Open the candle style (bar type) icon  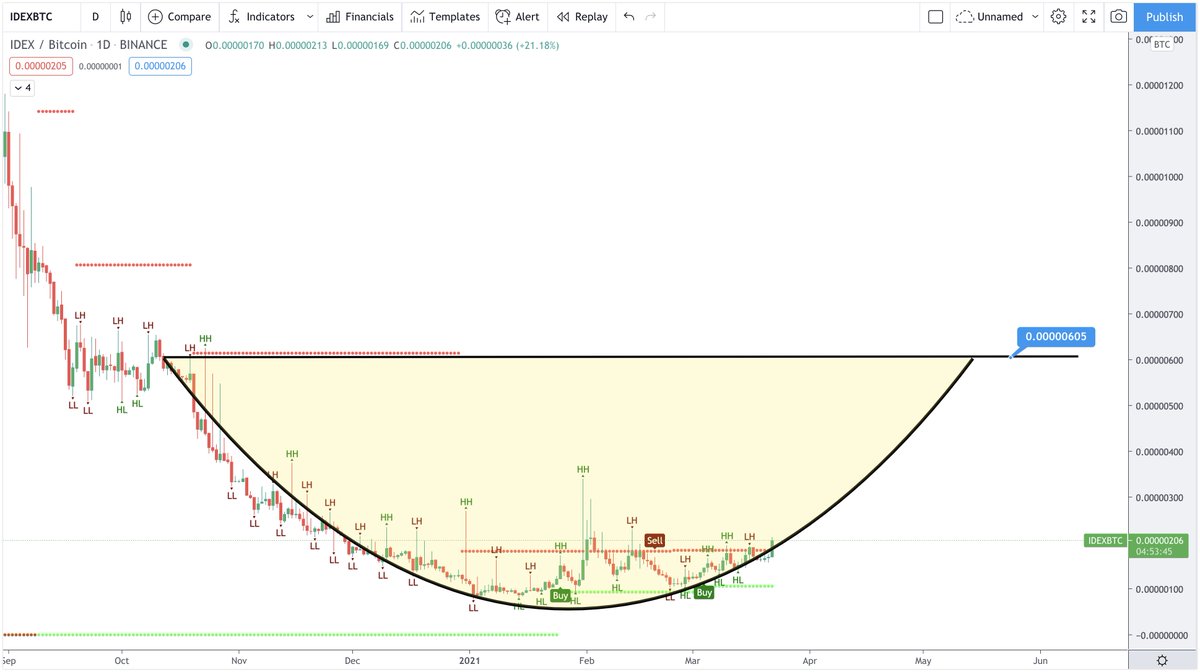[124, 16]
